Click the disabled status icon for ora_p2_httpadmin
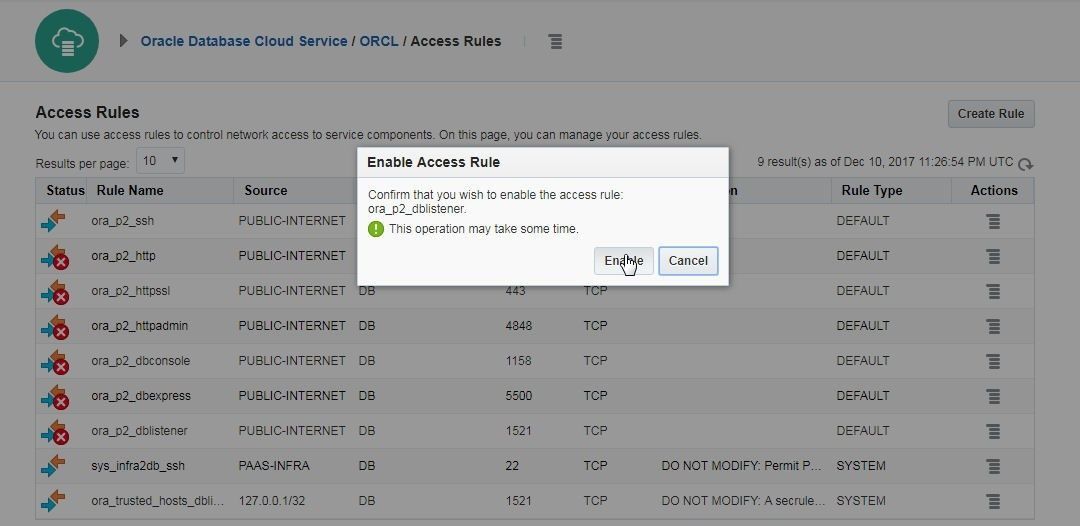Viewport: 1080px width, 526px height. point(55,326)
